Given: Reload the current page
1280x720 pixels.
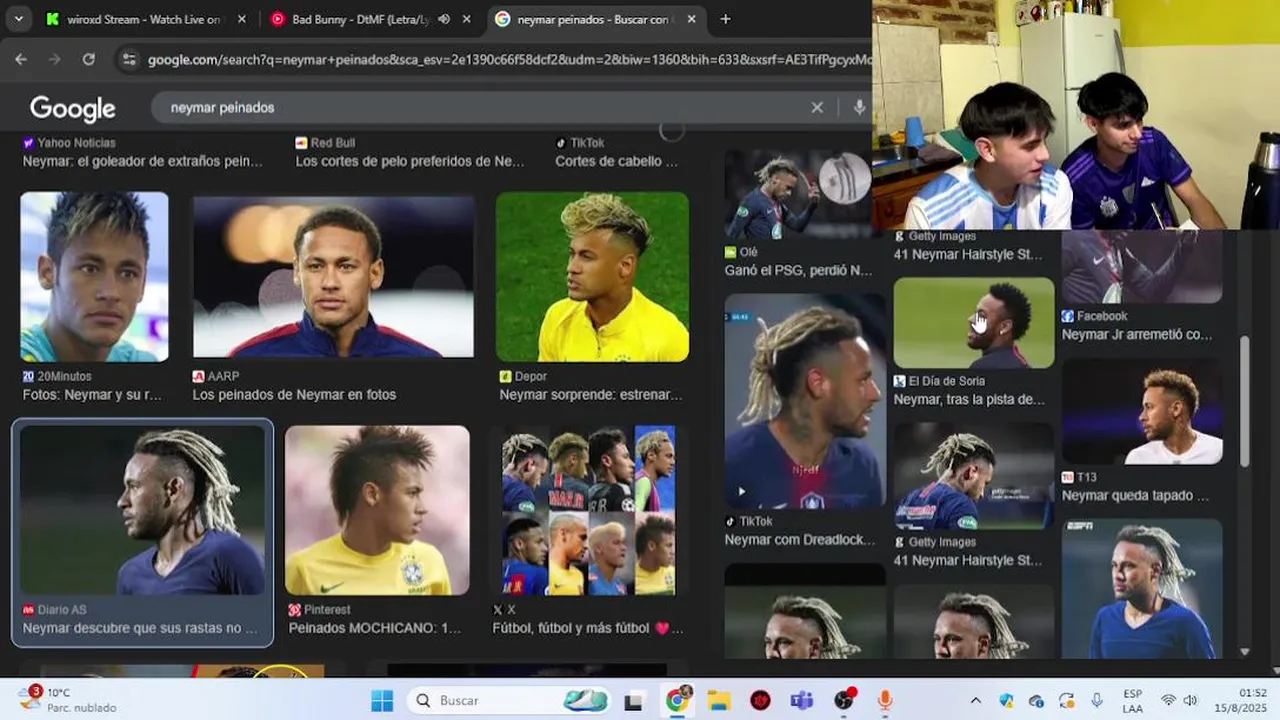Looking at the screenshot, I should click(88, 59).
